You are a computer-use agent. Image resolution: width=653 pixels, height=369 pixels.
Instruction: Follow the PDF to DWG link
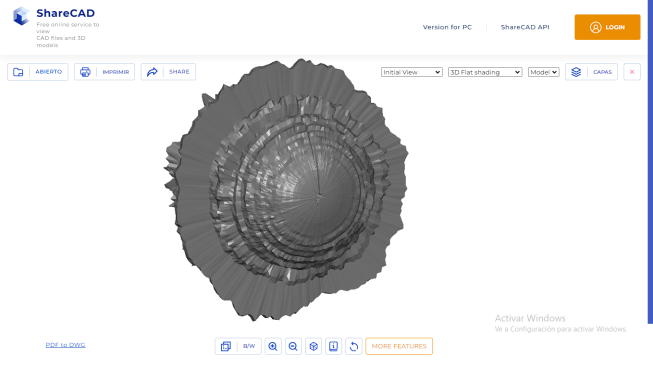[x=65, y=345]
